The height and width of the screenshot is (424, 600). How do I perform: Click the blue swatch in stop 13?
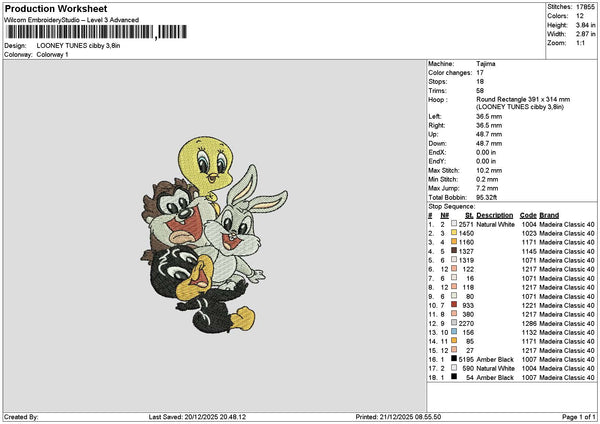pos(454,331)
